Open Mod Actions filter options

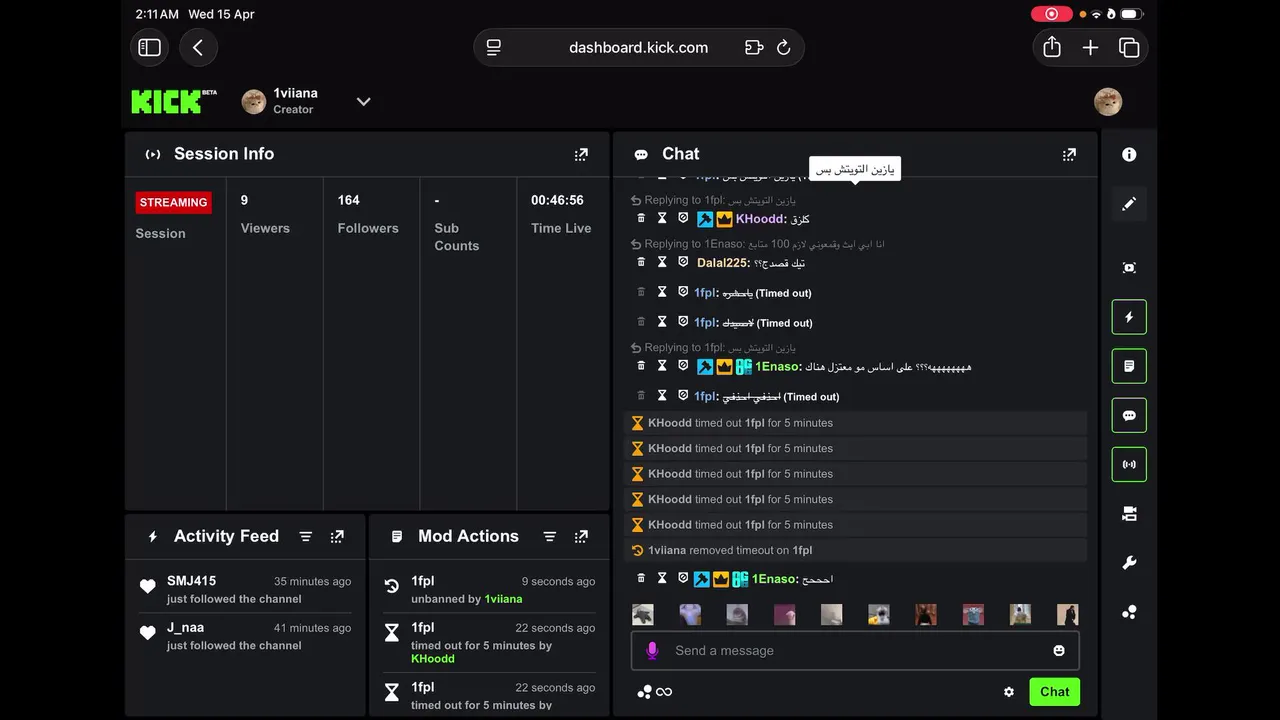pyautogui.click(x=549, y=537)
